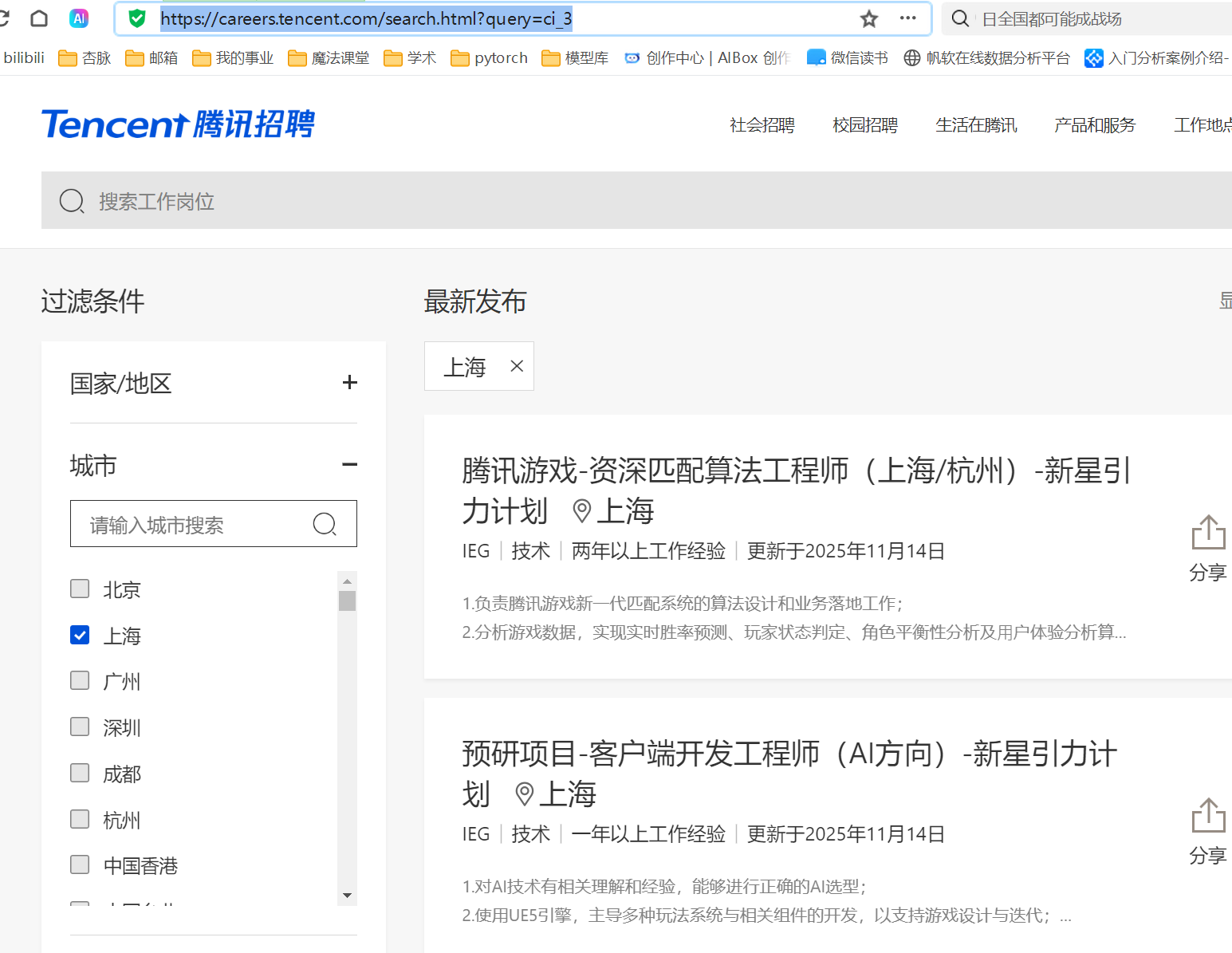Switch to 校园招聘 navigation item
The width and height of the screenshot is (1232, 953).
click(865, 124)
